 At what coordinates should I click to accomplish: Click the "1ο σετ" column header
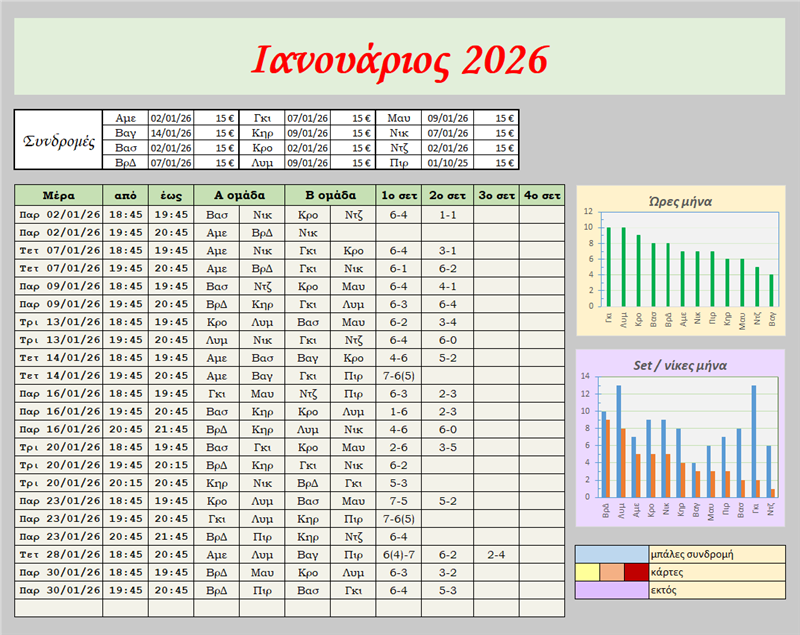click(x=398, y=195)
